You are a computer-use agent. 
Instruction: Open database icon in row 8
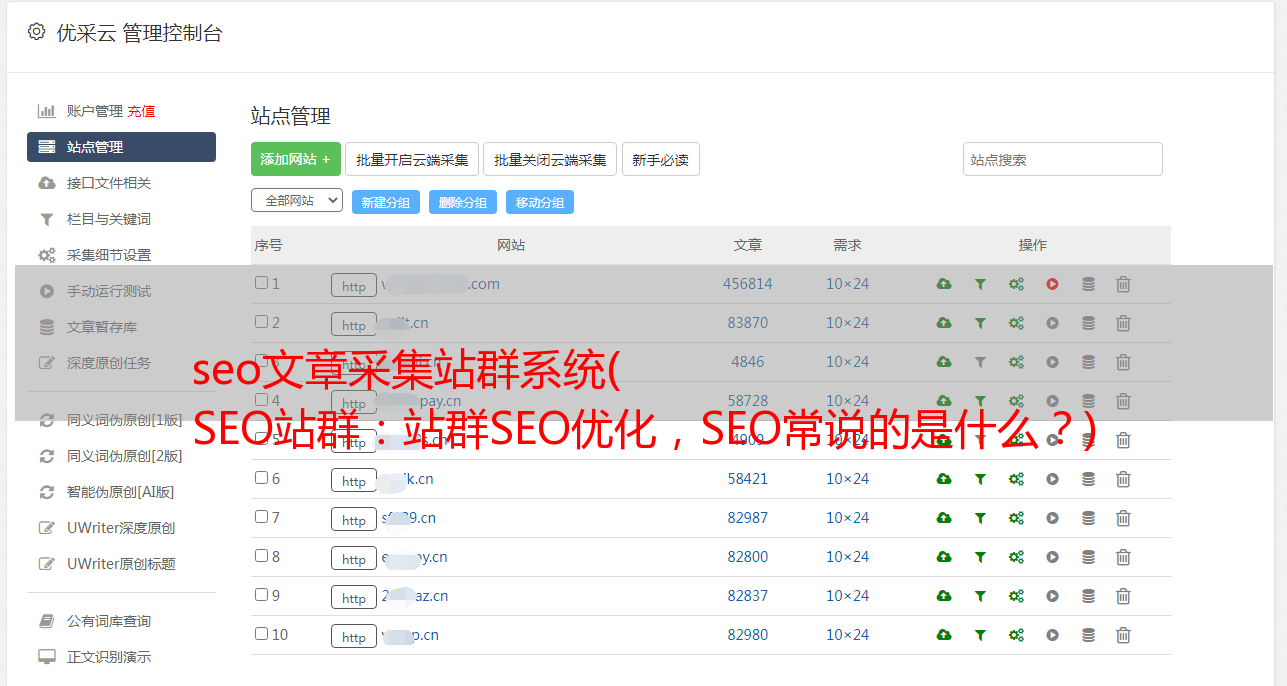[x=1088, y=557]
